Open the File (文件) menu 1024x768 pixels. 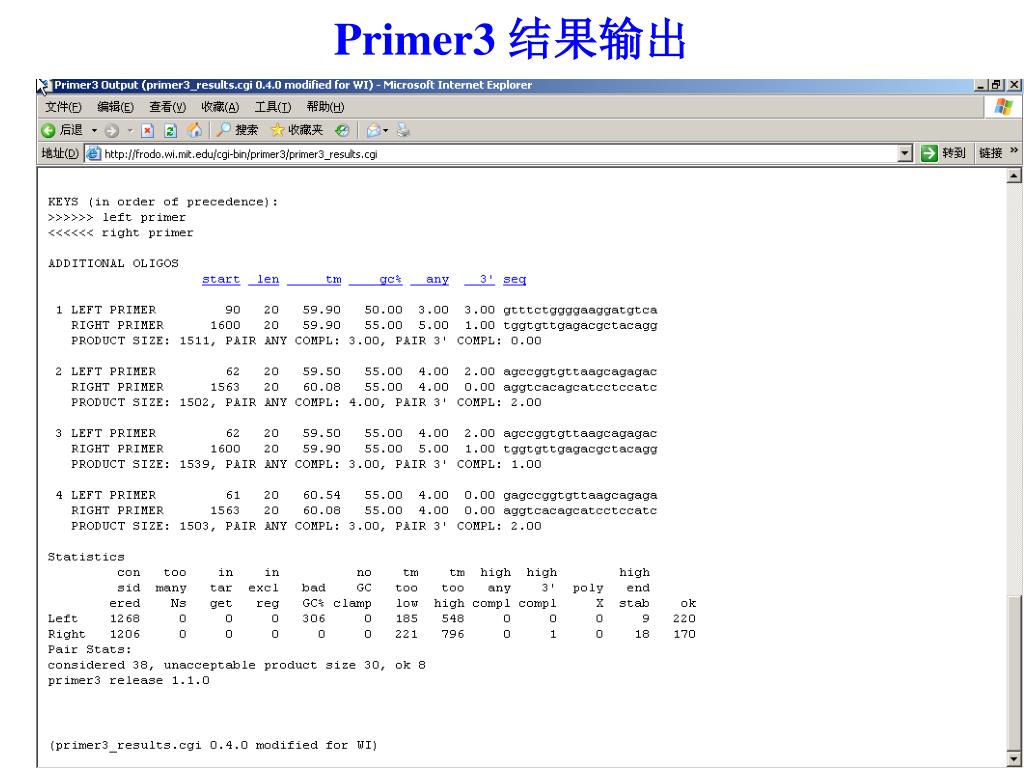click(63, 107)
